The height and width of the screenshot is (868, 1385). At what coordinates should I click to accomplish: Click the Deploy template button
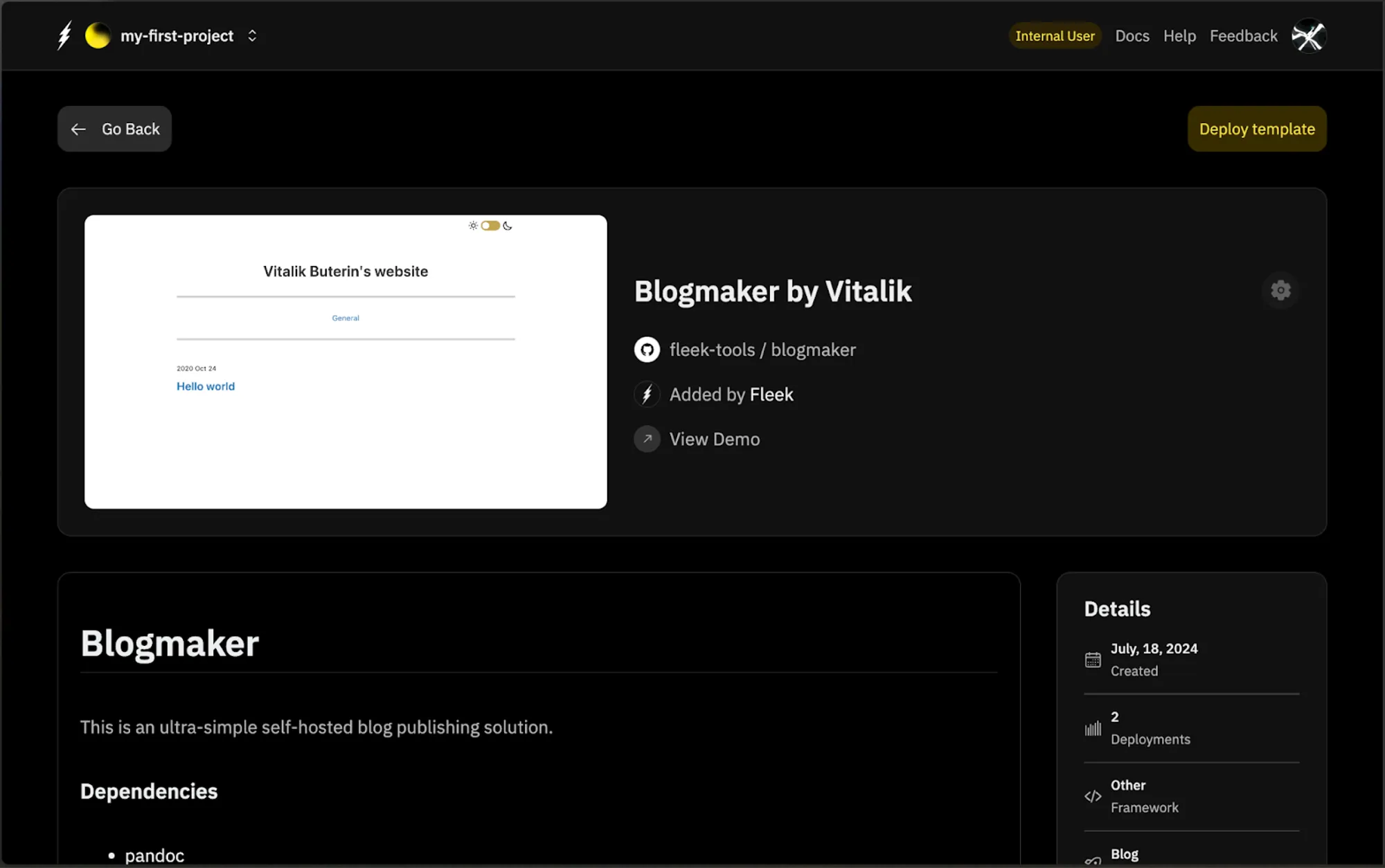coord(1256,129)
